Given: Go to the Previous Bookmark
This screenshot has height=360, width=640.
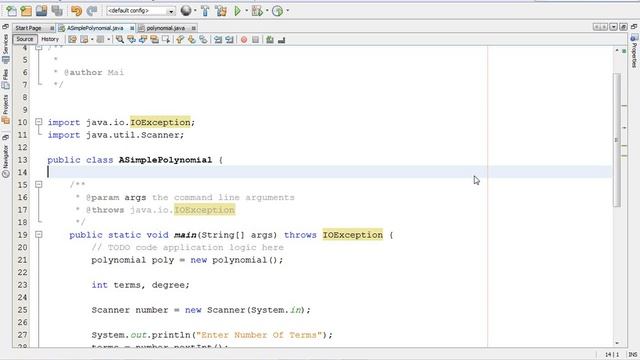Looking at the screenshot, I should click(180, 40).
